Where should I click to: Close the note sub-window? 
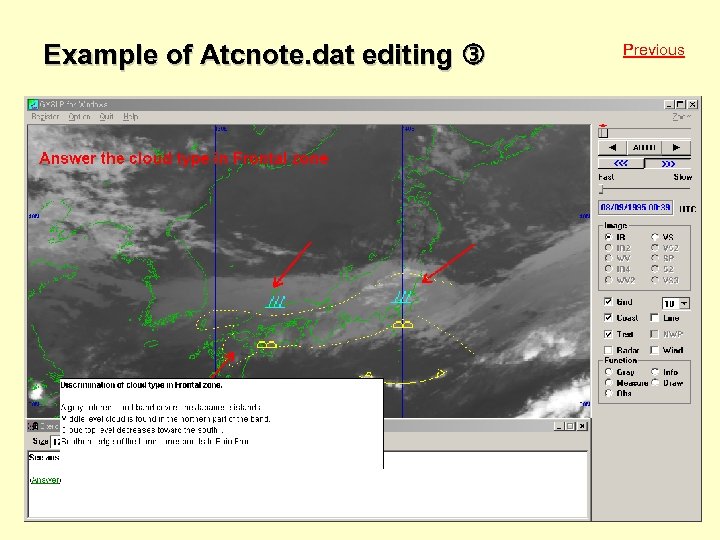pos(582,426)
